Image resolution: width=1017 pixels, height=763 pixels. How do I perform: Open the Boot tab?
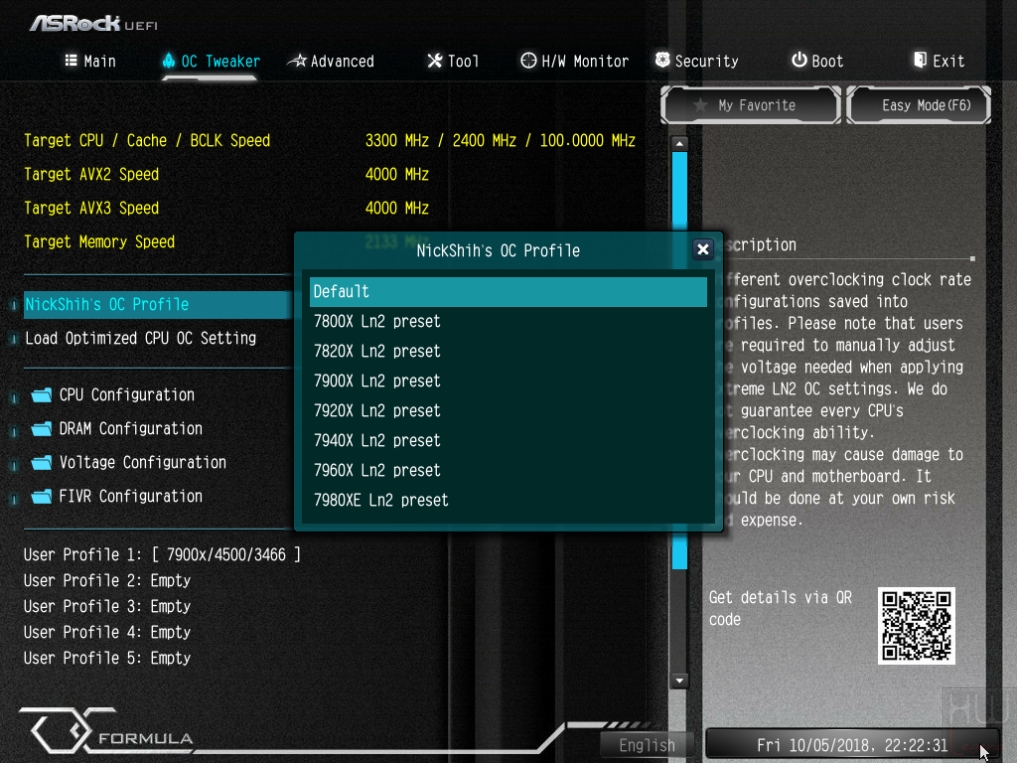818,61
